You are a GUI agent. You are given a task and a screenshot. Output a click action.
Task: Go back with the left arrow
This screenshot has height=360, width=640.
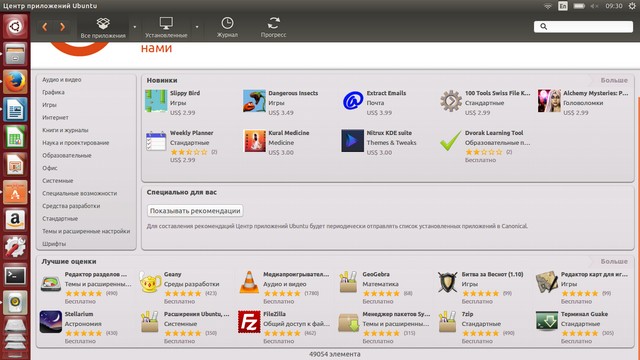click(x=45, y=27)
